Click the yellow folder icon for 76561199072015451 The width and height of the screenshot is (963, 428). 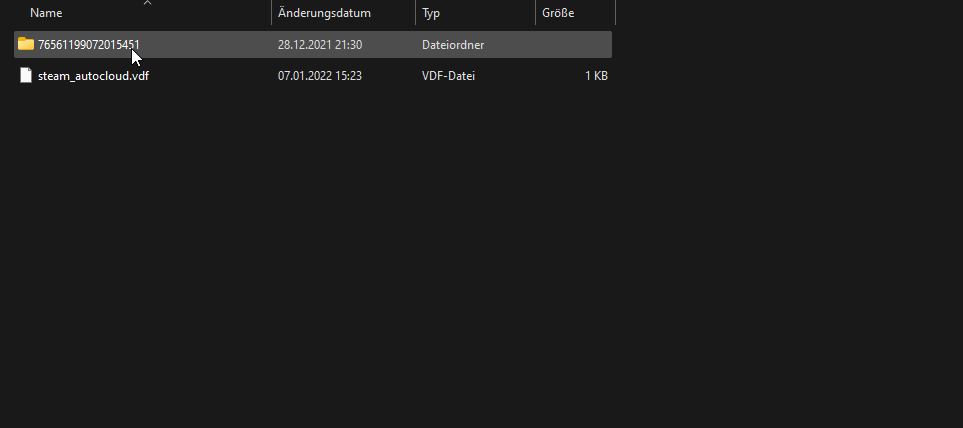point(26,44)
